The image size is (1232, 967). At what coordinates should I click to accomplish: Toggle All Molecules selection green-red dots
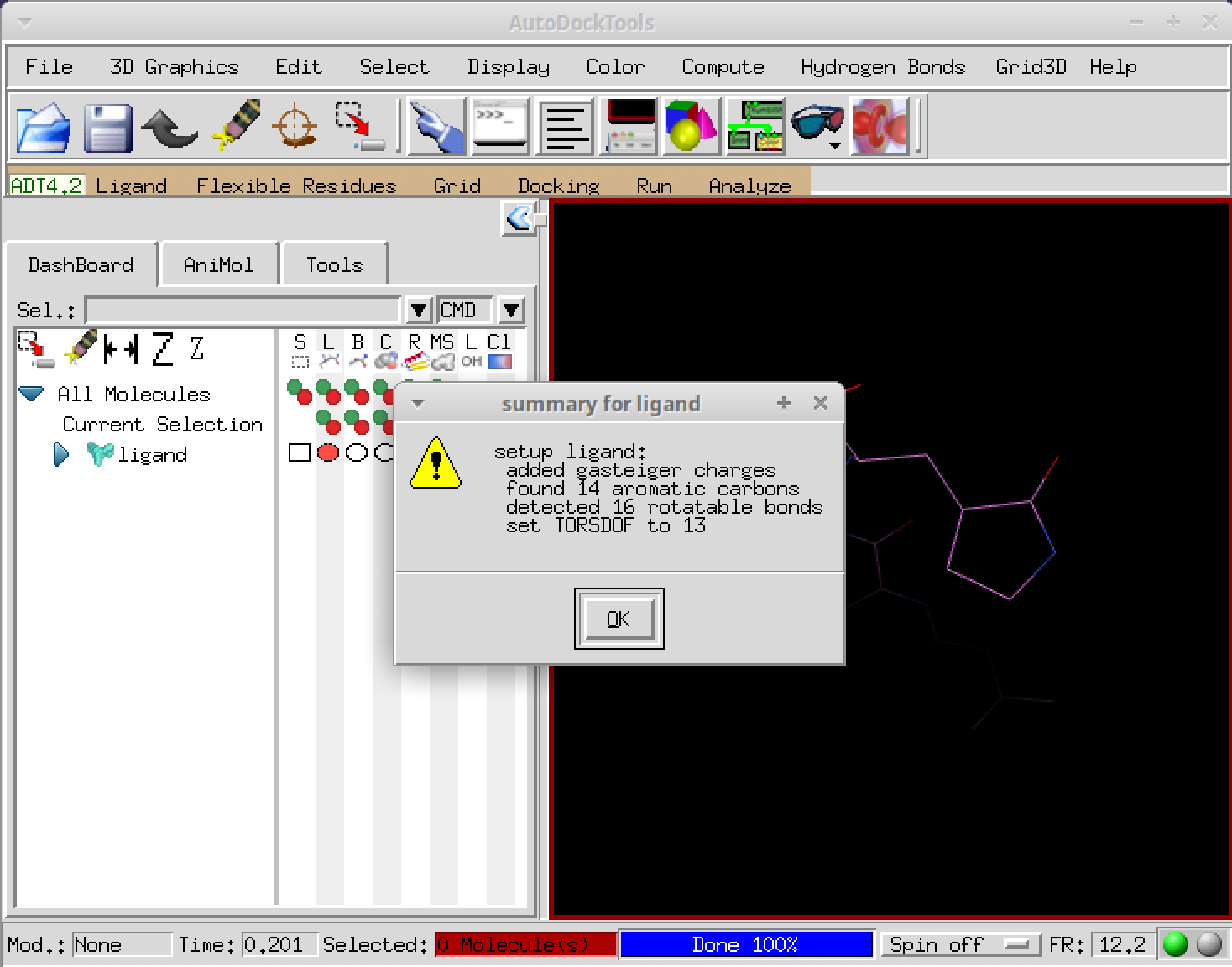click(300, 392)
